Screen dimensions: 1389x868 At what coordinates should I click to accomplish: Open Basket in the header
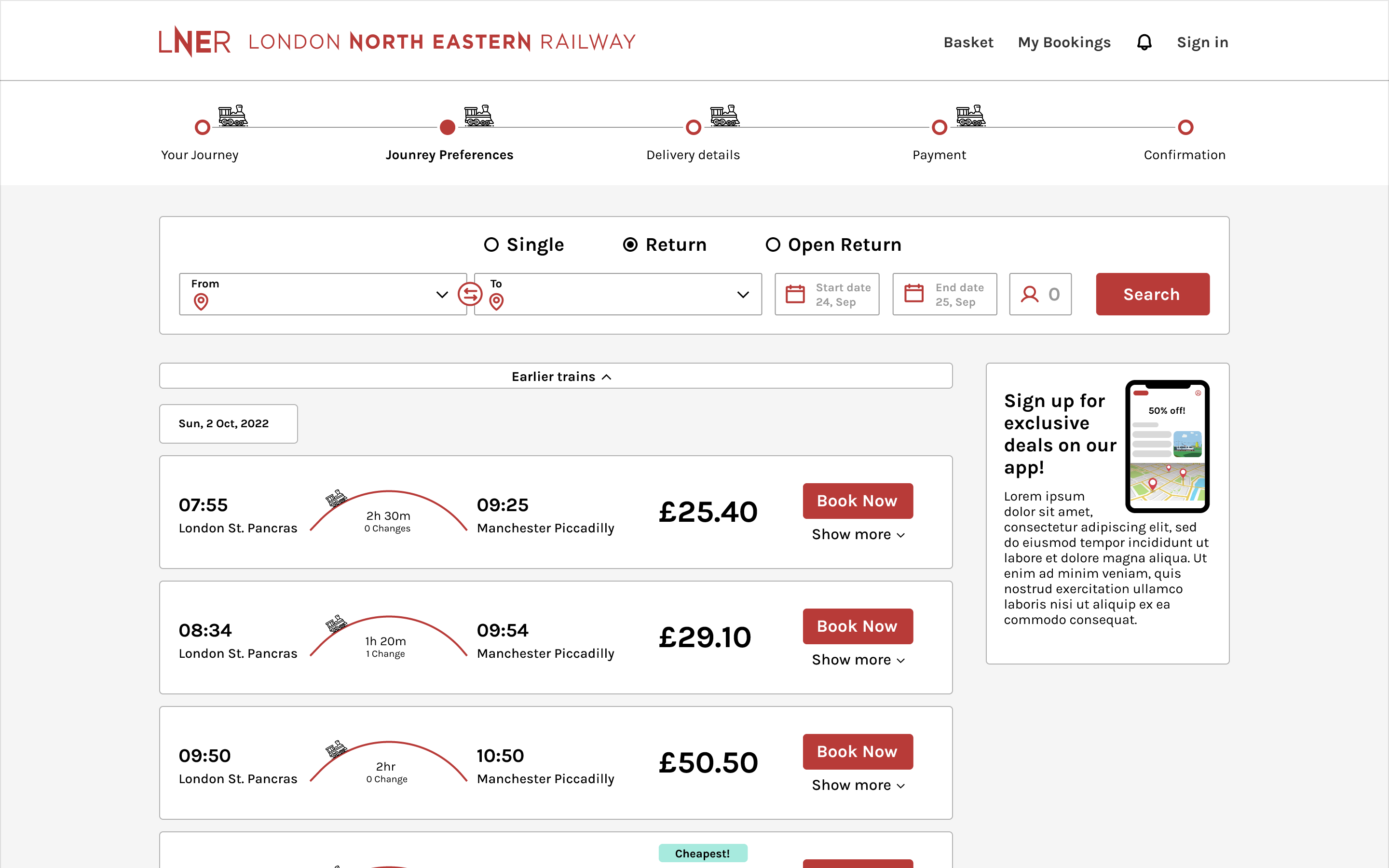pos(968,42)
